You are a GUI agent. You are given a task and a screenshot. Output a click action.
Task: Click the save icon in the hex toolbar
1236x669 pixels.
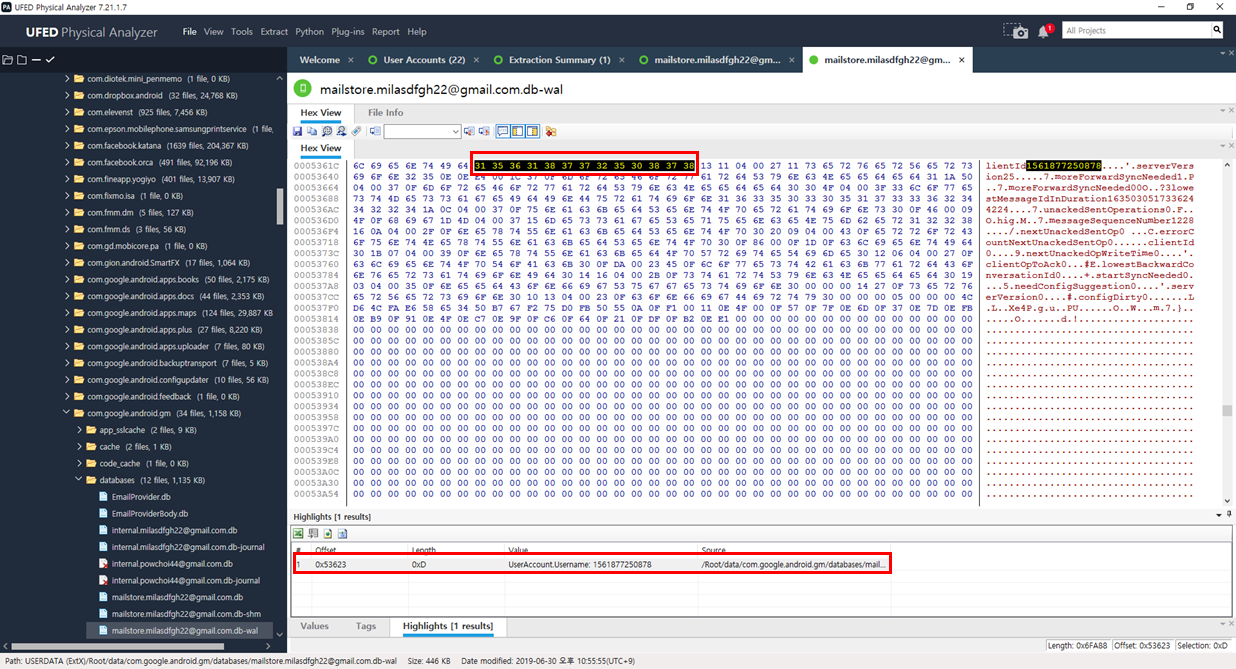coord(297,131)
